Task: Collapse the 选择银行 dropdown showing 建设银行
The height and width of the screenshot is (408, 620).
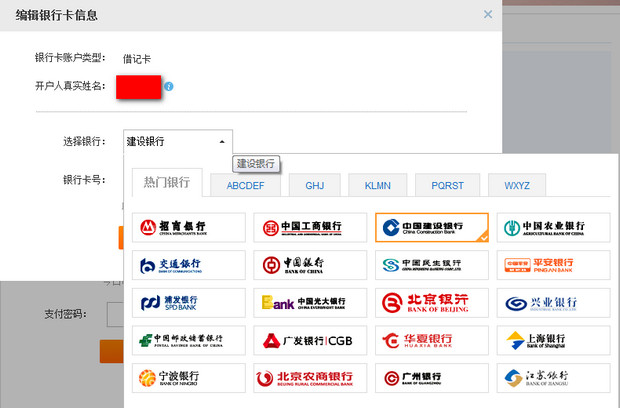Action: tap(178, 142)
